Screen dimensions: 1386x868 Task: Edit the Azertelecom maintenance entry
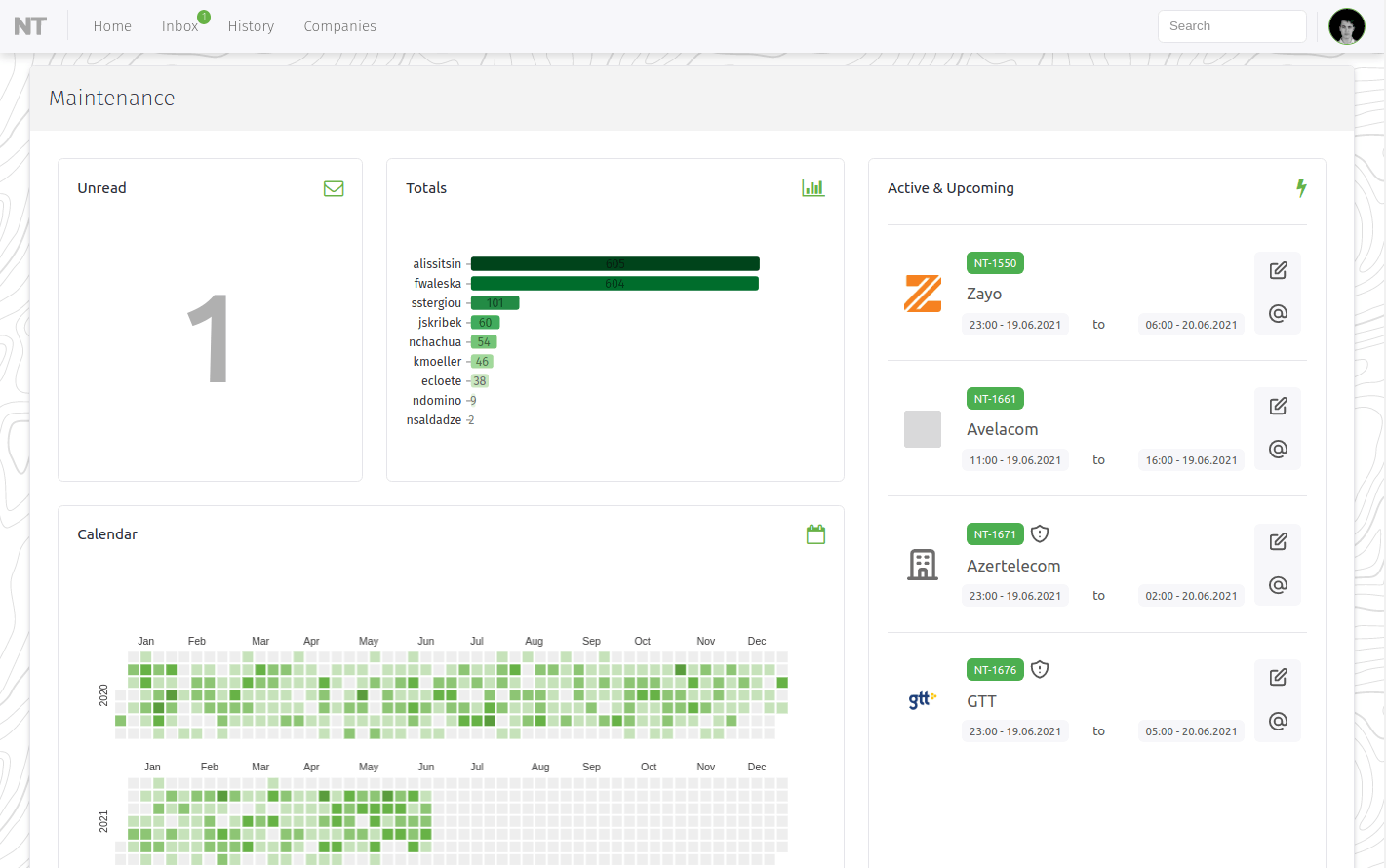[1278, 542]
